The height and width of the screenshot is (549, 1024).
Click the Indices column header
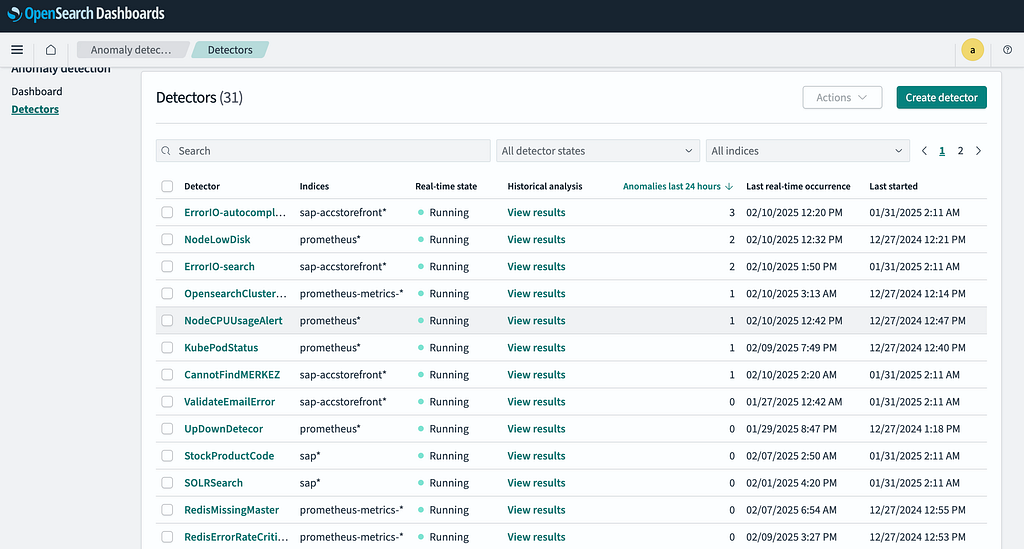coord(314,187)
